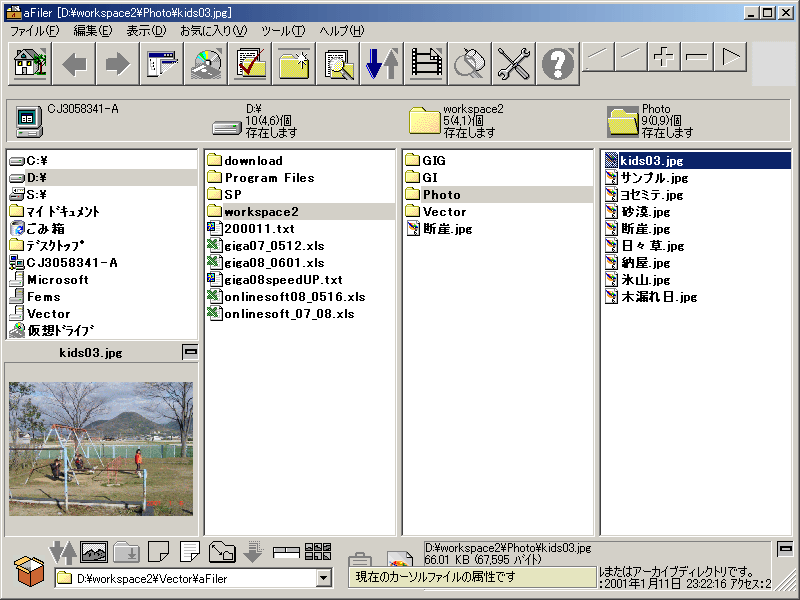Open the 編集(E) menu
The height and width of the screenshot is (600, 800).
(x=92, y=31)
